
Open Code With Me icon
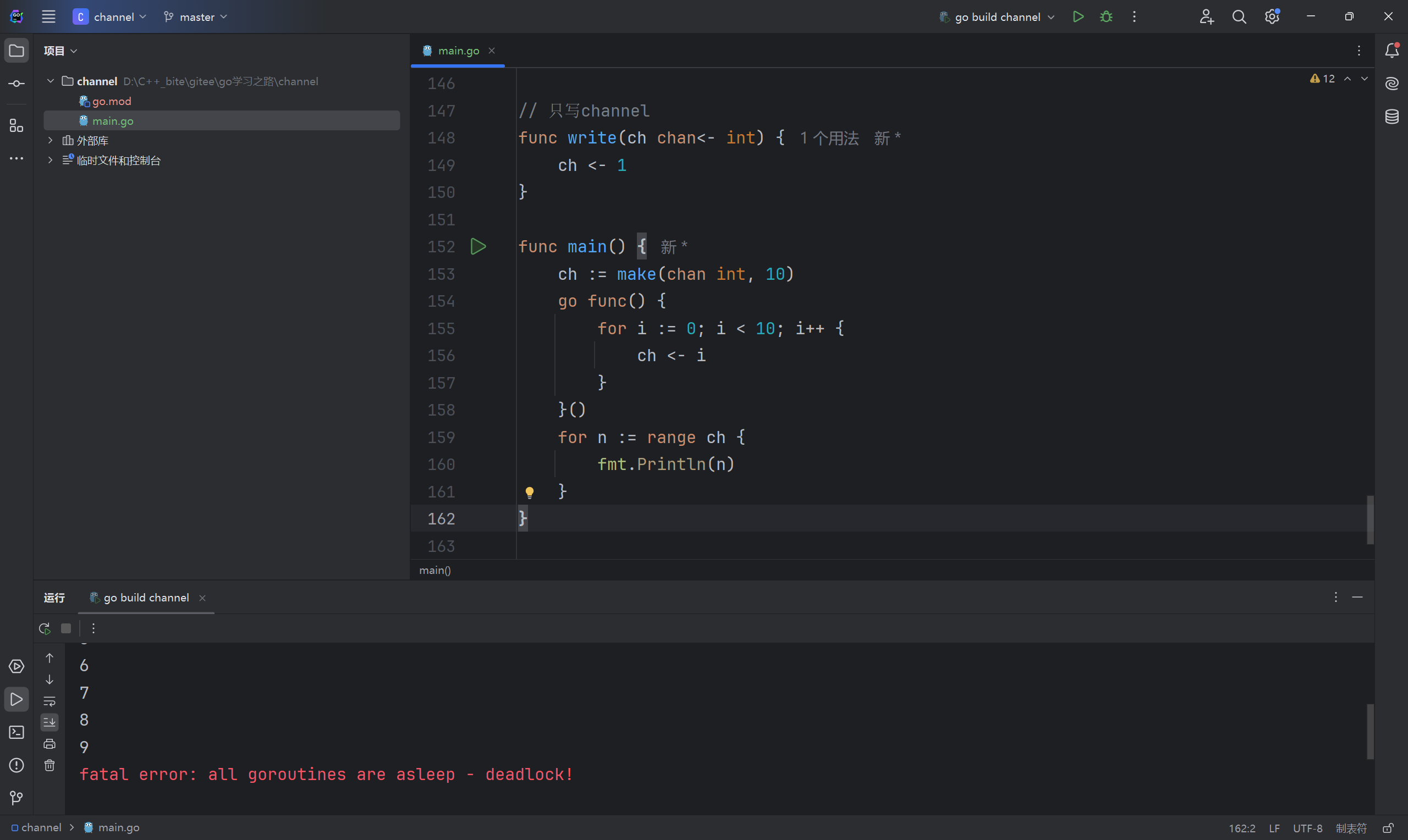click(x=1207, y=17)
